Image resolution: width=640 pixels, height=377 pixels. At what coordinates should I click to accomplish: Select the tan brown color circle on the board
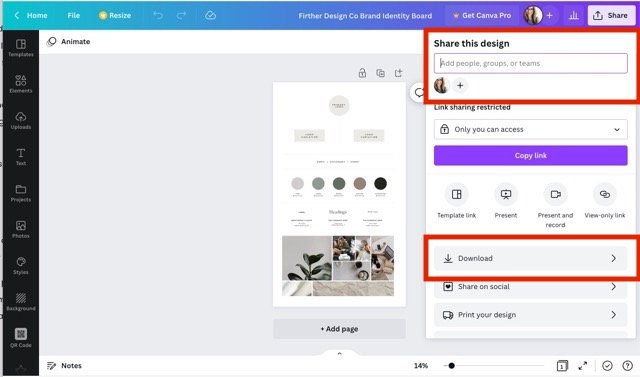(x=360, y=184)
